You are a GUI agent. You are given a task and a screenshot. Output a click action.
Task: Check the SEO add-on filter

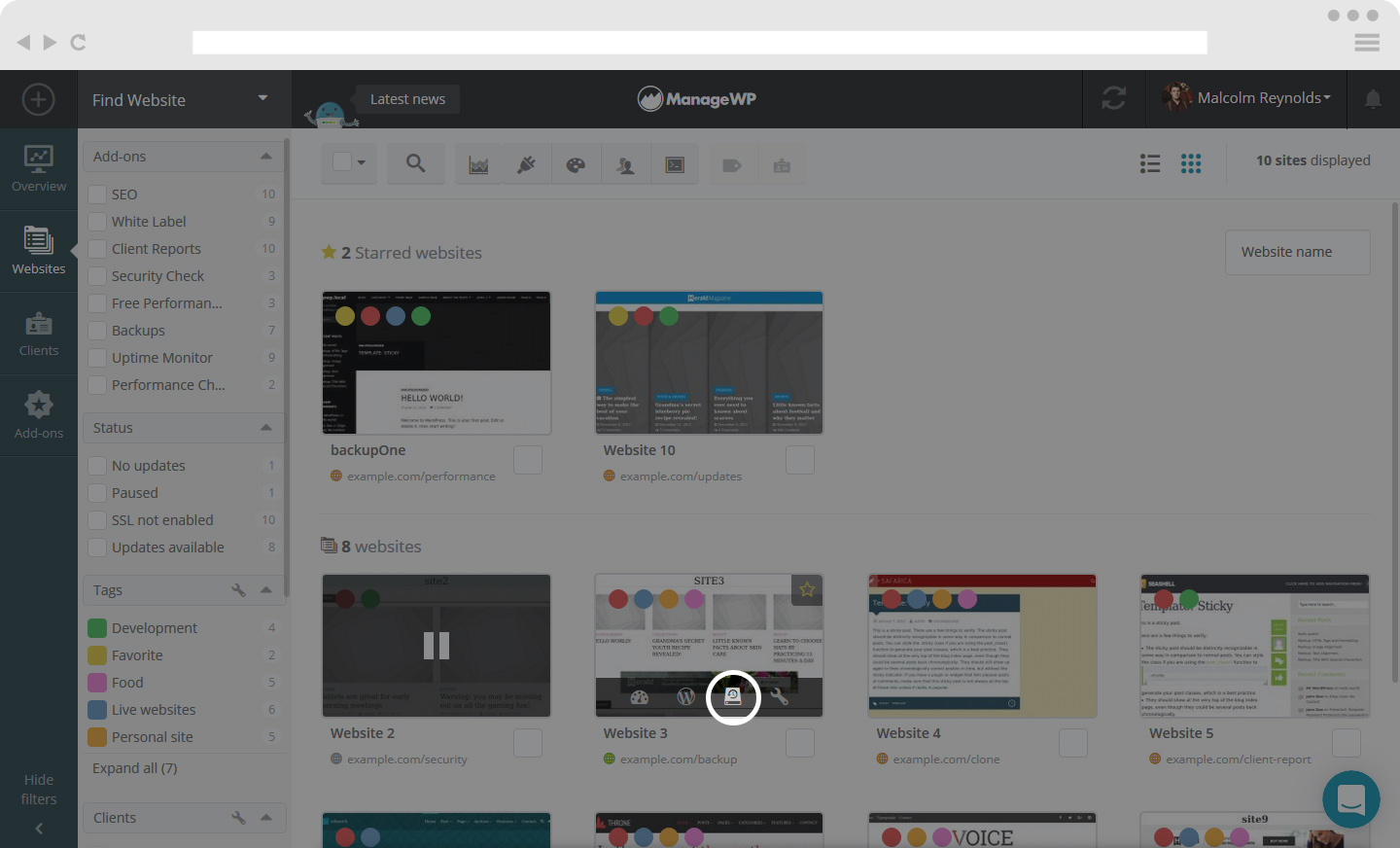(97, 194)
